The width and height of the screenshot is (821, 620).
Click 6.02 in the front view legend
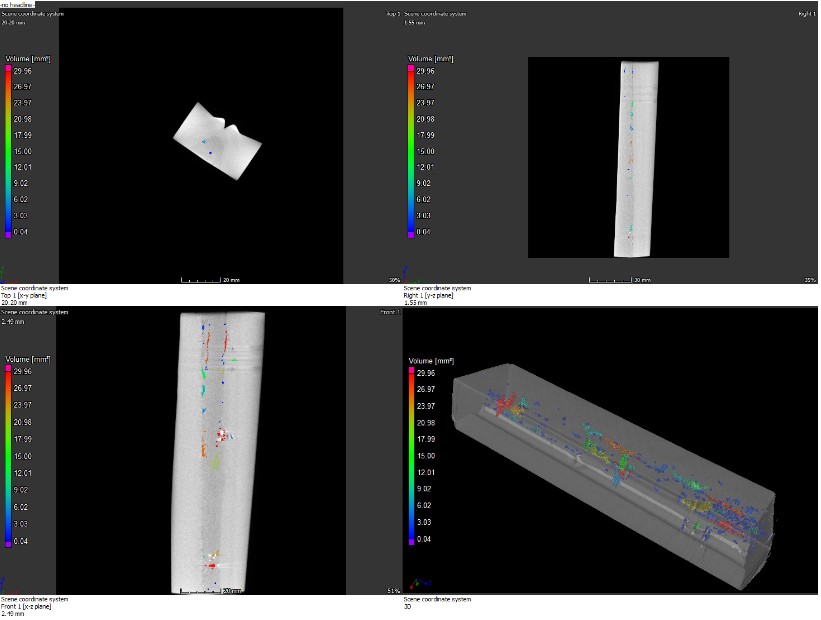[20, 507]
